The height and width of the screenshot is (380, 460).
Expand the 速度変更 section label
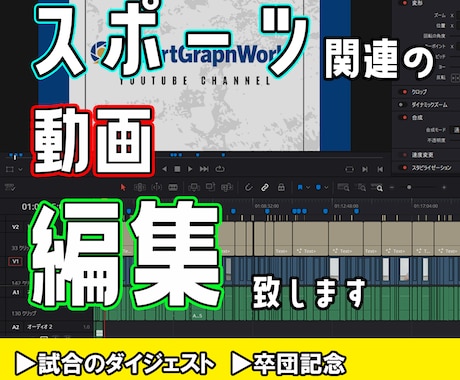(x=422, y=155)
